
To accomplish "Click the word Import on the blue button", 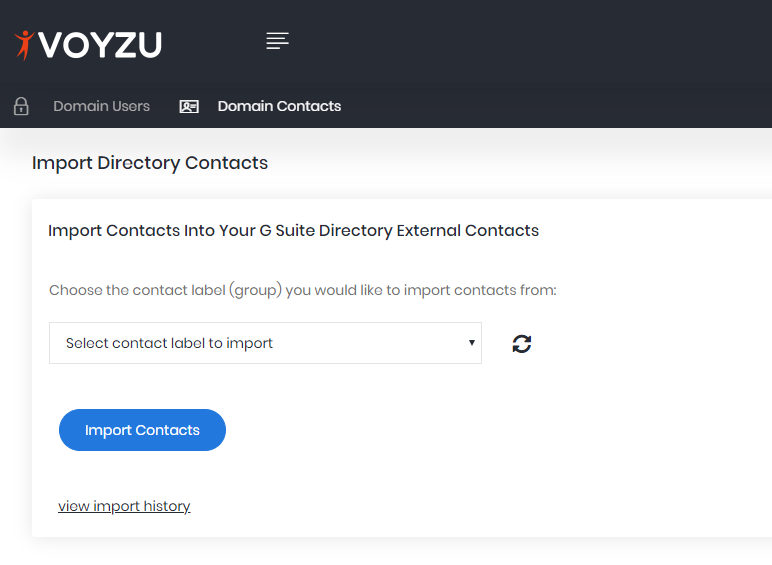I will coord(108,430).
